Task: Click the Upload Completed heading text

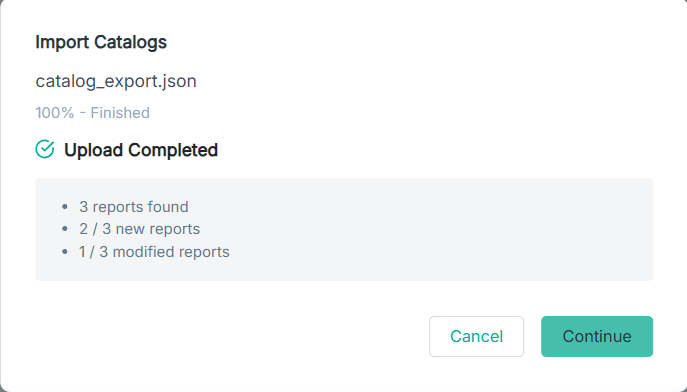Action: (x=141, y=150)
